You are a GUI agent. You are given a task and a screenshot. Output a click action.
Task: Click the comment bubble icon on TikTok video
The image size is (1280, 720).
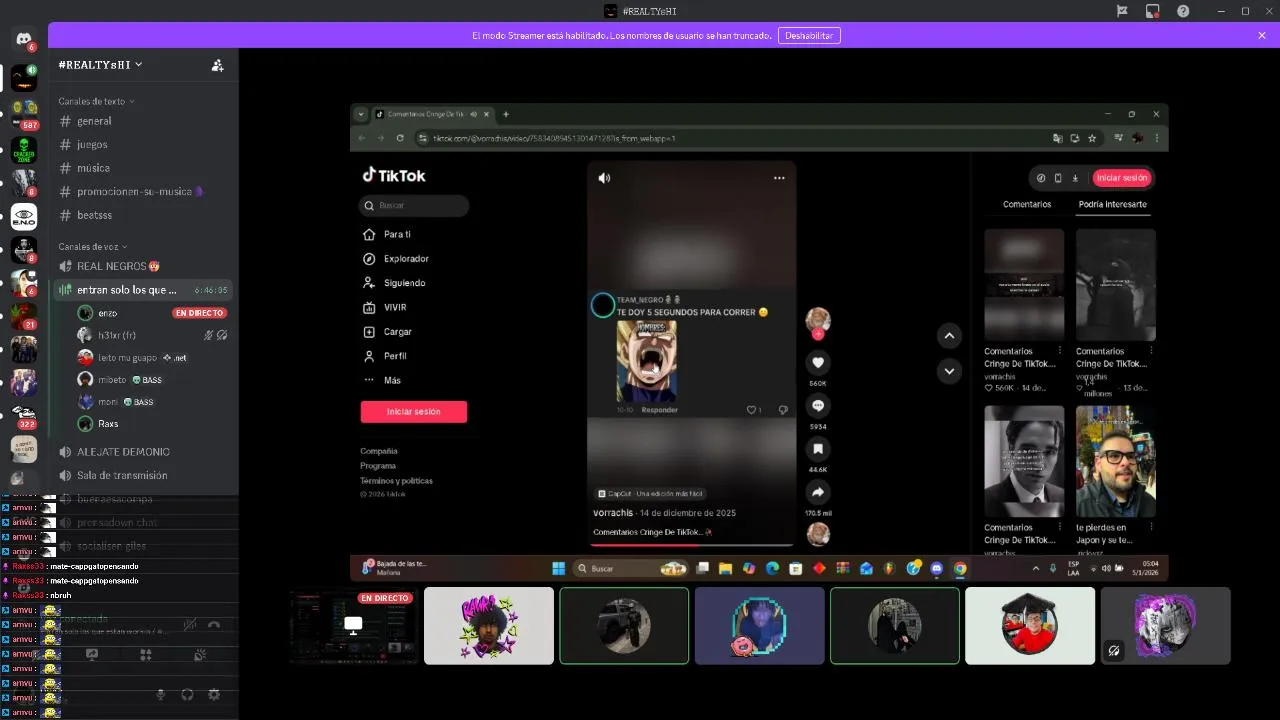[x=818, y=406]
